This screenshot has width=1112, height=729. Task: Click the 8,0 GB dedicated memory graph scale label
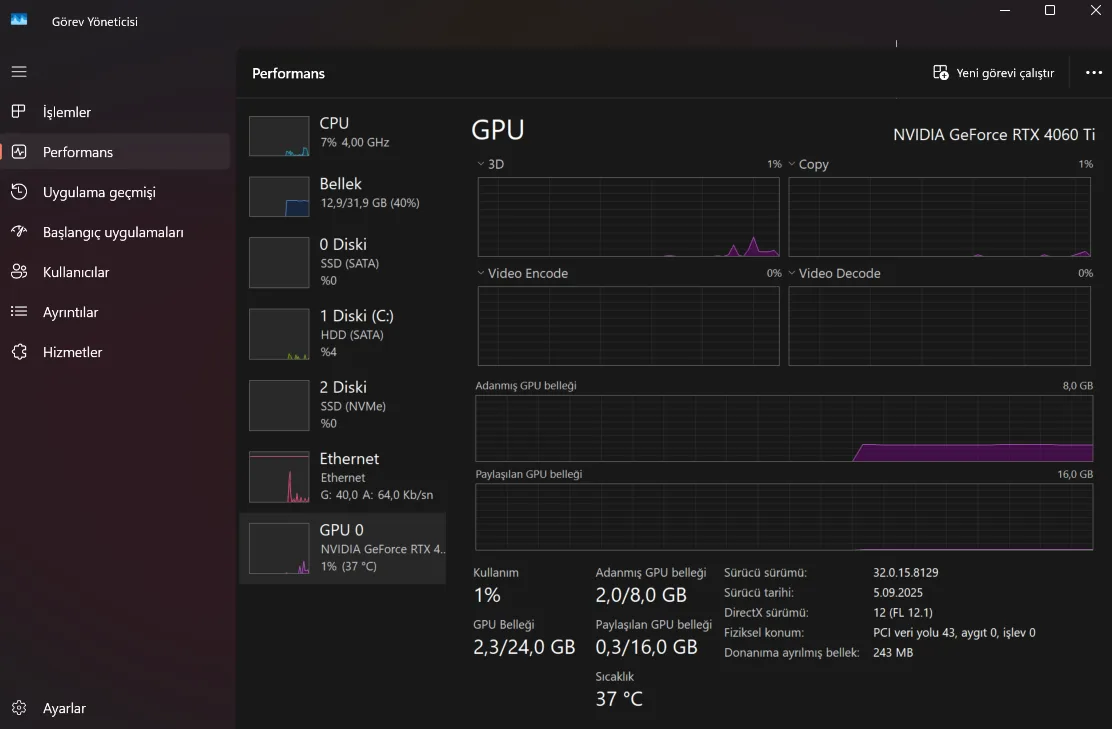coord(1077,386)
